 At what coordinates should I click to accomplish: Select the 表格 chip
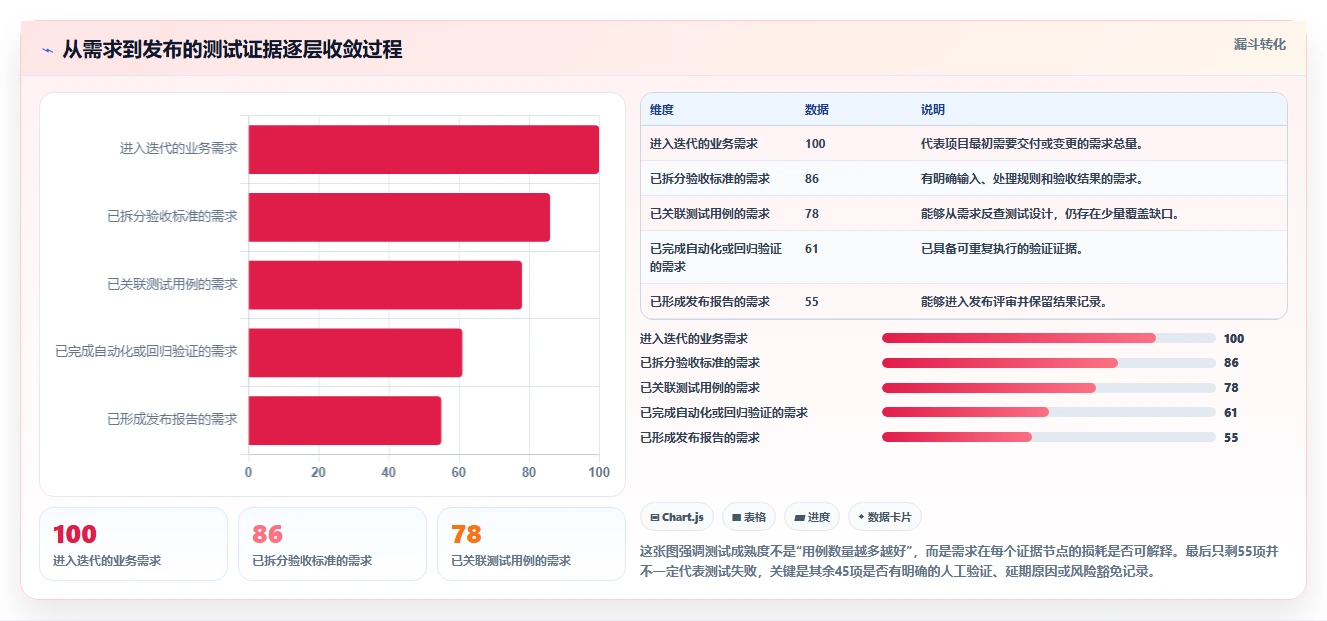(749, 517)
